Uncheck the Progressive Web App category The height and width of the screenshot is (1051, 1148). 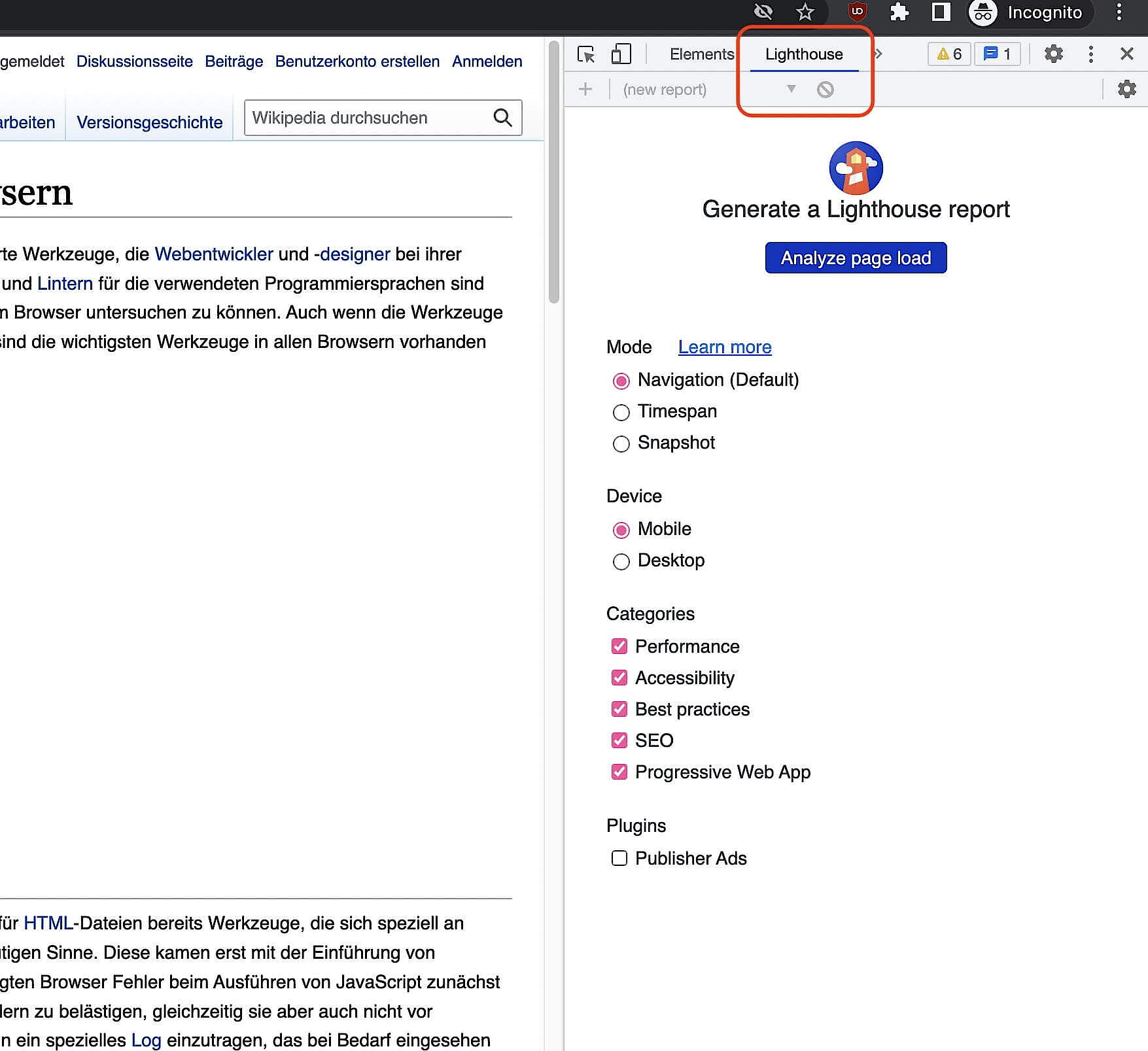click(619, 772)
